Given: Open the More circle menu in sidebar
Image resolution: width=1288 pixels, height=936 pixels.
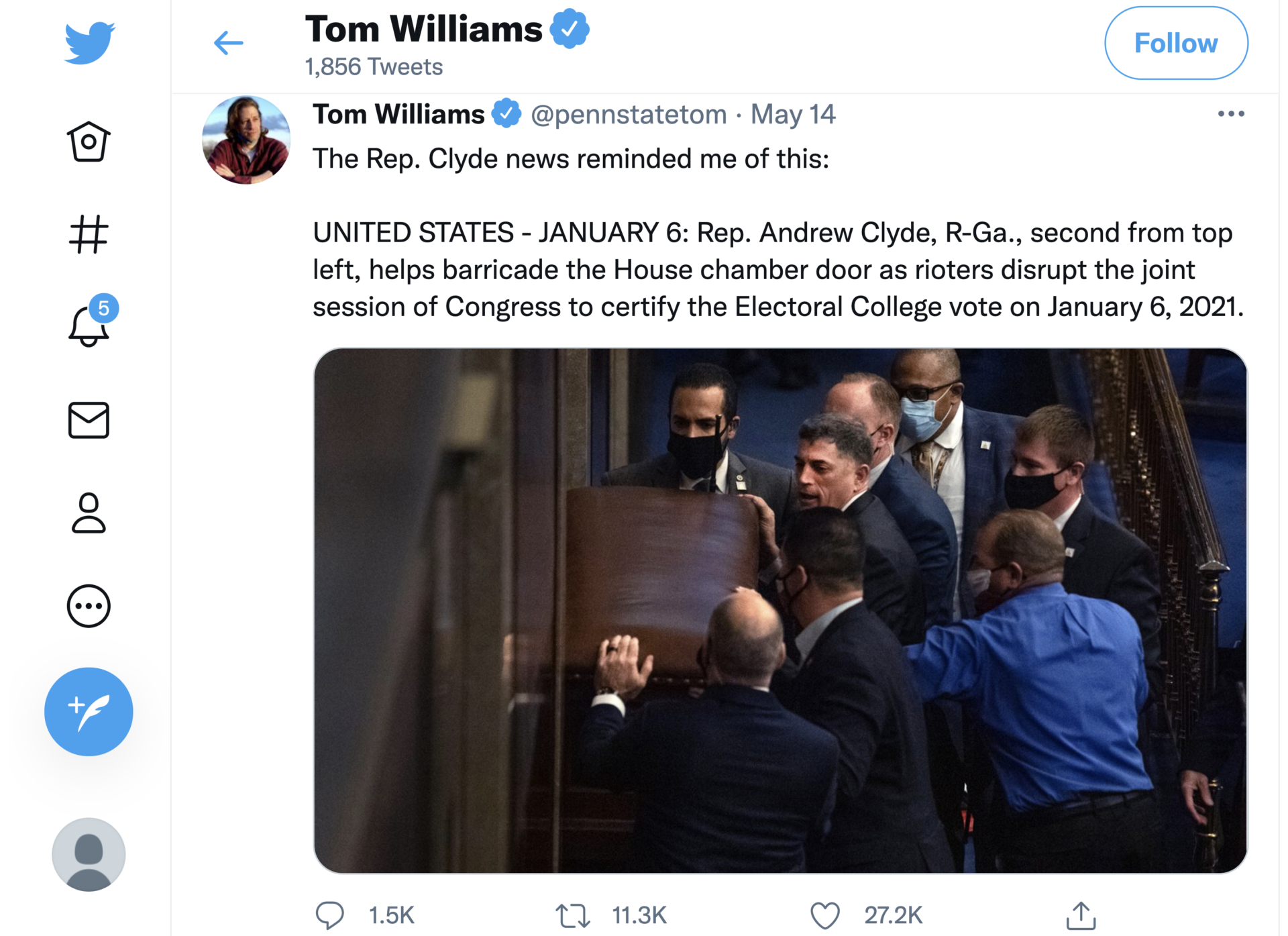Looking at the screenshot, I should pos(89,606).
